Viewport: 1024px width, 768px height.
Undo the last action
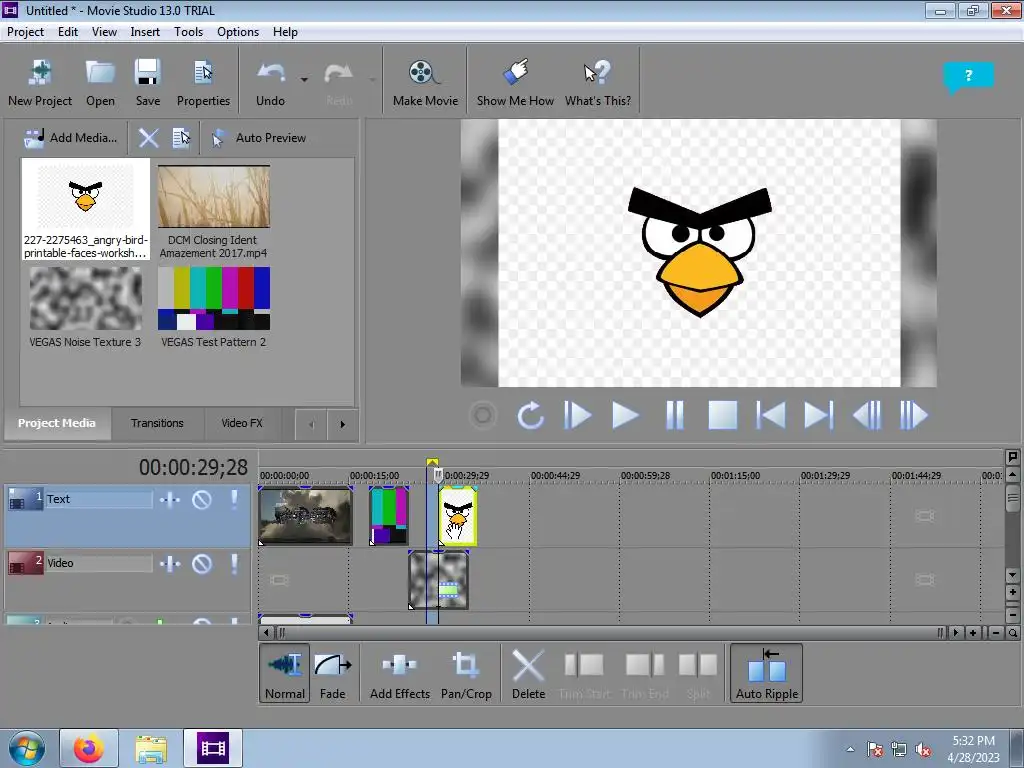tap(270, 82)
